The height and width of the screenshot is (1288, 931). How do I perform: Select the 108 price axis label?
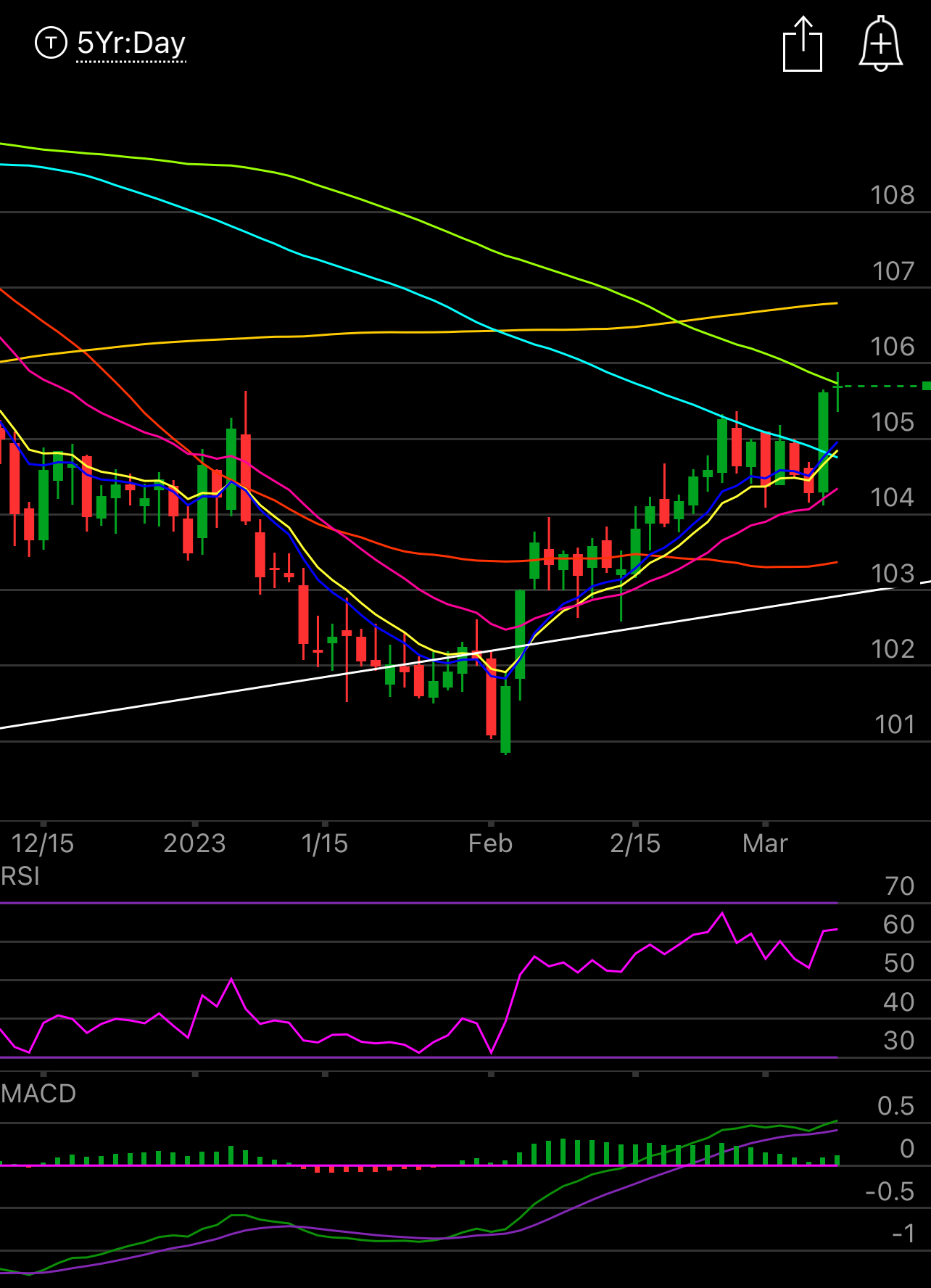point(893,195)
